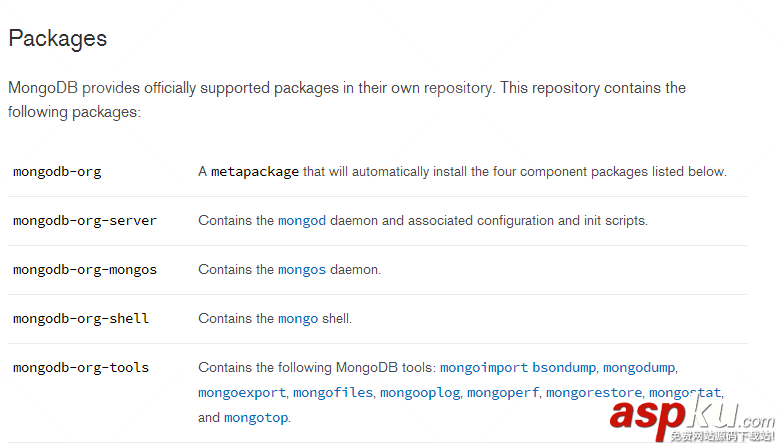Open the mongodump tool link
Viewport: 780px width, 448px height.
639,368
